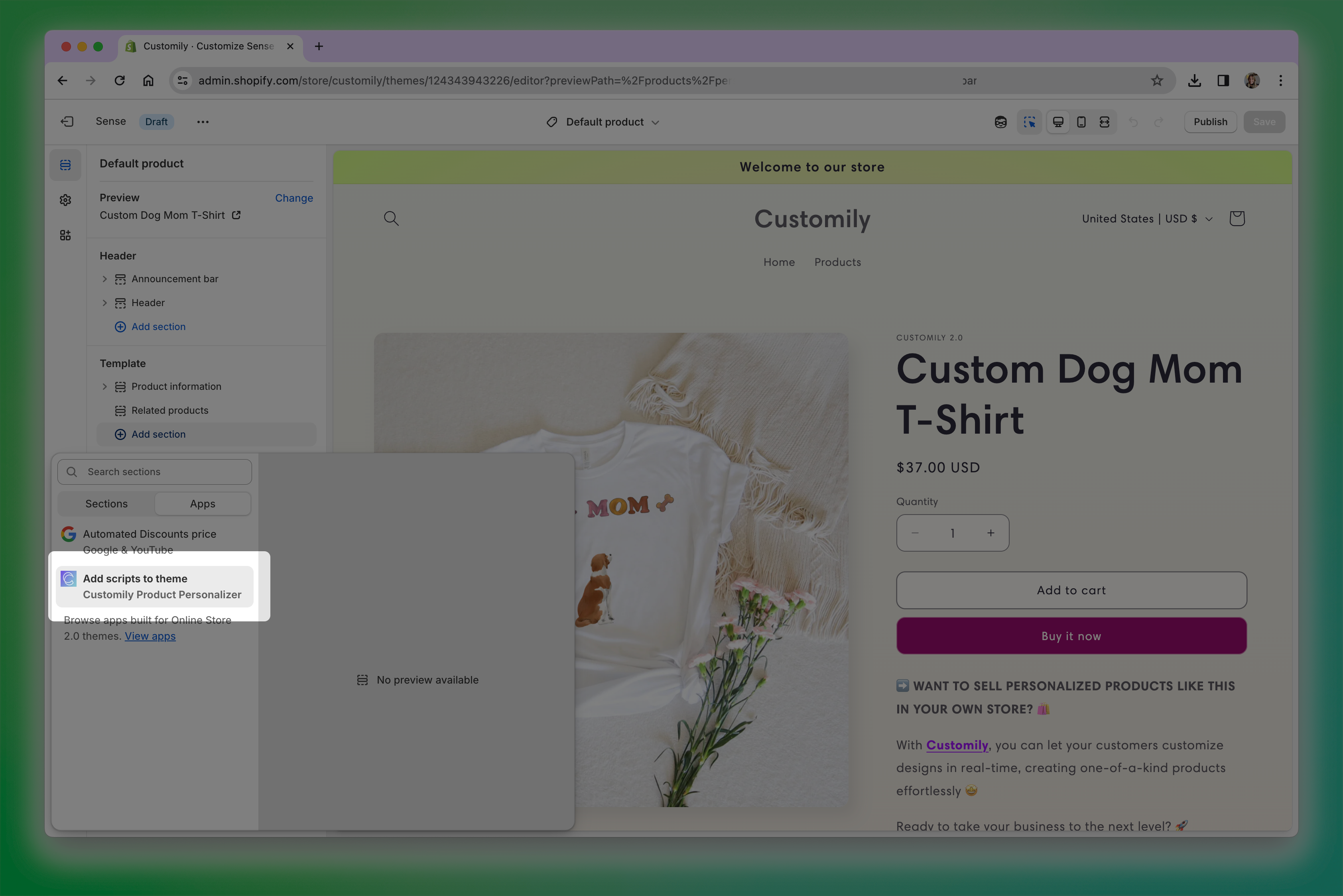1343x896 pixels.
Task: Click the Undo arrow icon
Action: coord(1133,122)
